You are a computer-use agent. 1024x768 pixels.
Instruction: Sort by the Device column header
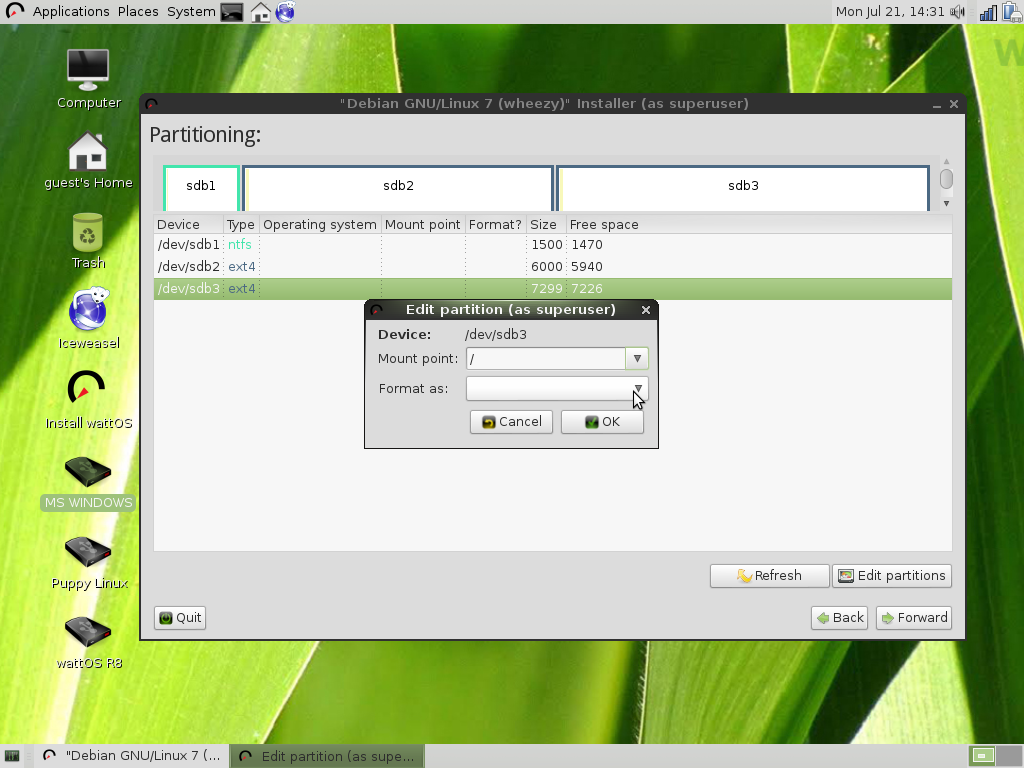point(189,225)
